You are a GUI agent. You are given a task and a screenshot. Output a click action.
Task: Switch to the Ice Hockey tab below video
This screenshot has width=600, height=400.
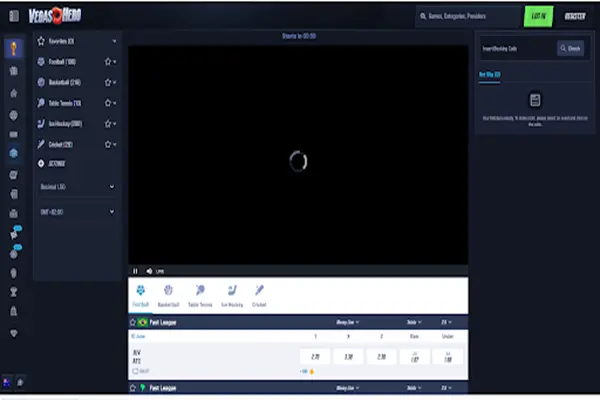[x=232, y=296]
